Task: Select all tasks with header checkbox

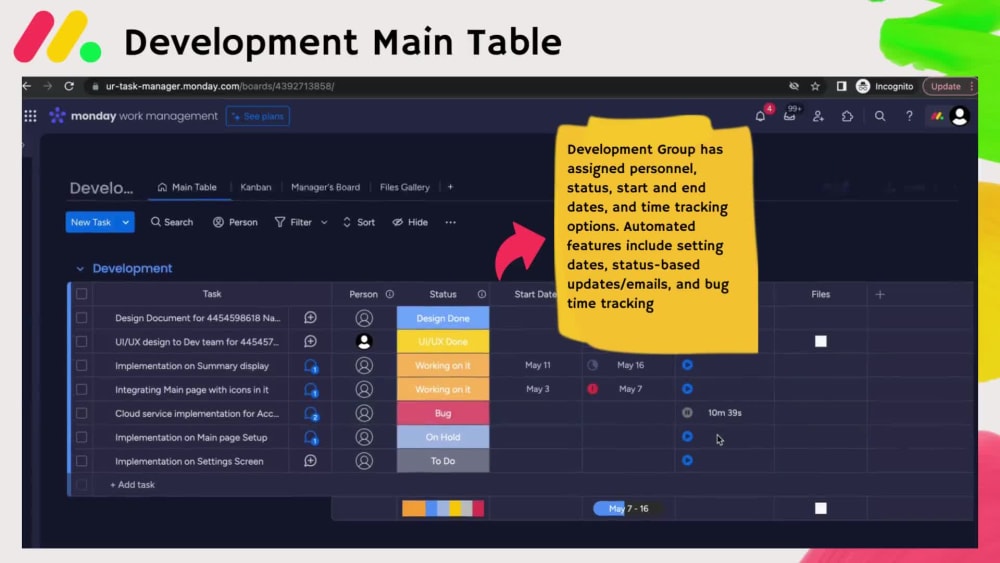Action: coord(82,294)
